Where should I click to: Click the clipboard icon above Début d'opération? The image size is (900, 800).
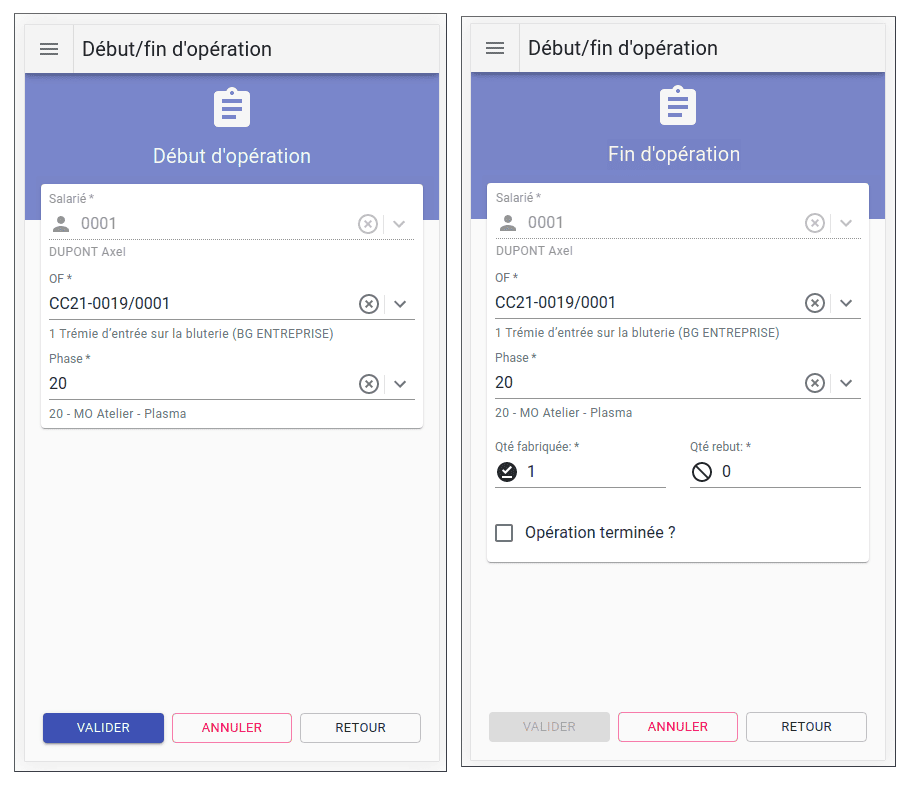(232, 107)
